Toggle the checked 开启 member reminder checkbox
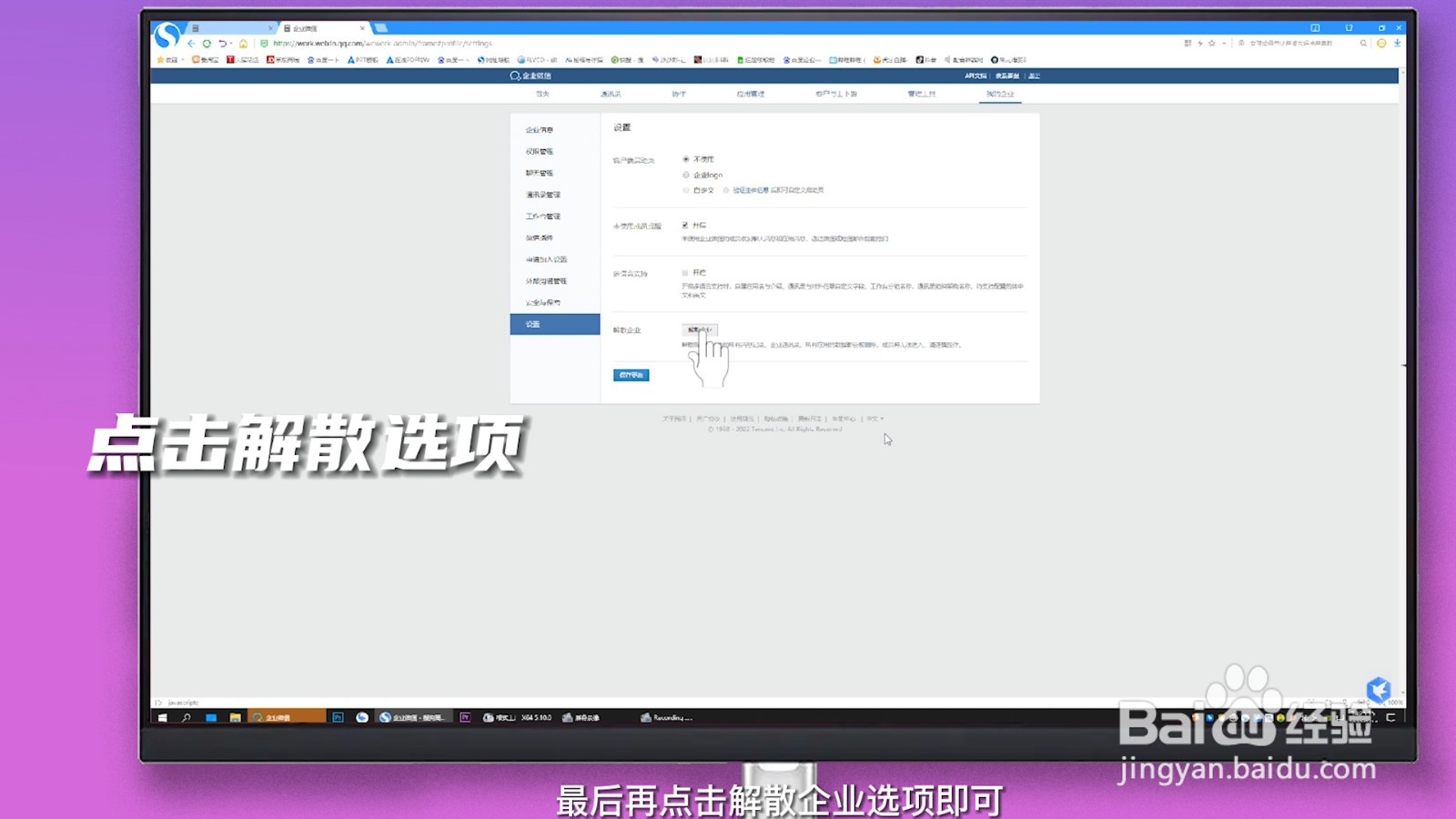This screenshot has width=1456, height=819. (685, 225)
